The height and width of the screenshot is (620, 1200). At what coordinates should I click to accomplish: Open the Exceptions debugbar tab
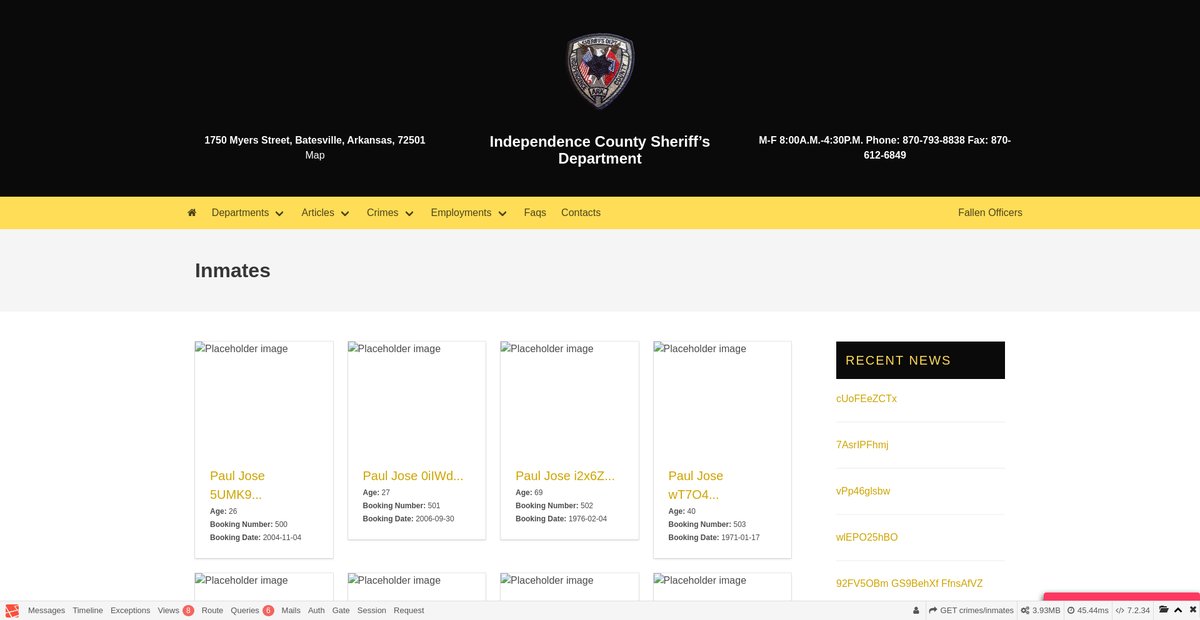click(x=130, y=610)
